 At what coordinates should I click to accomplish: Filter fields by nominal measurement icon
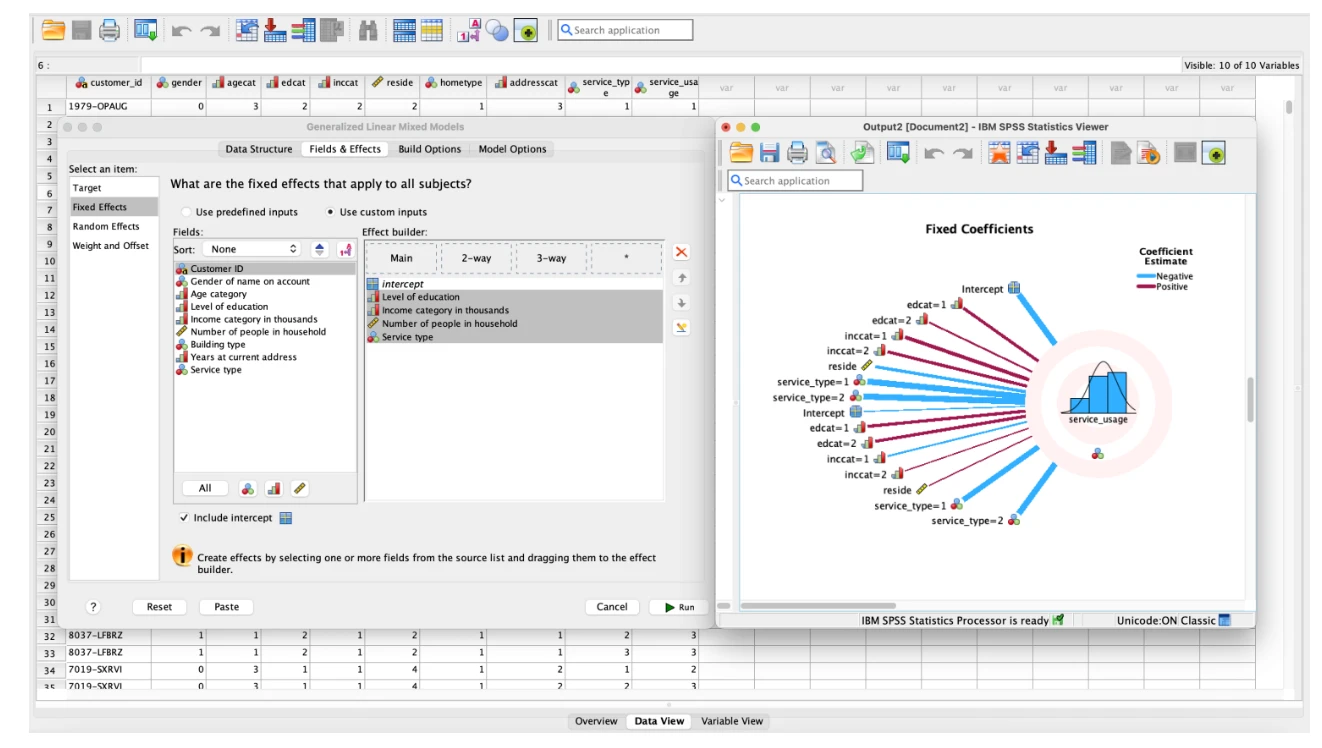[x=248, y=489]
